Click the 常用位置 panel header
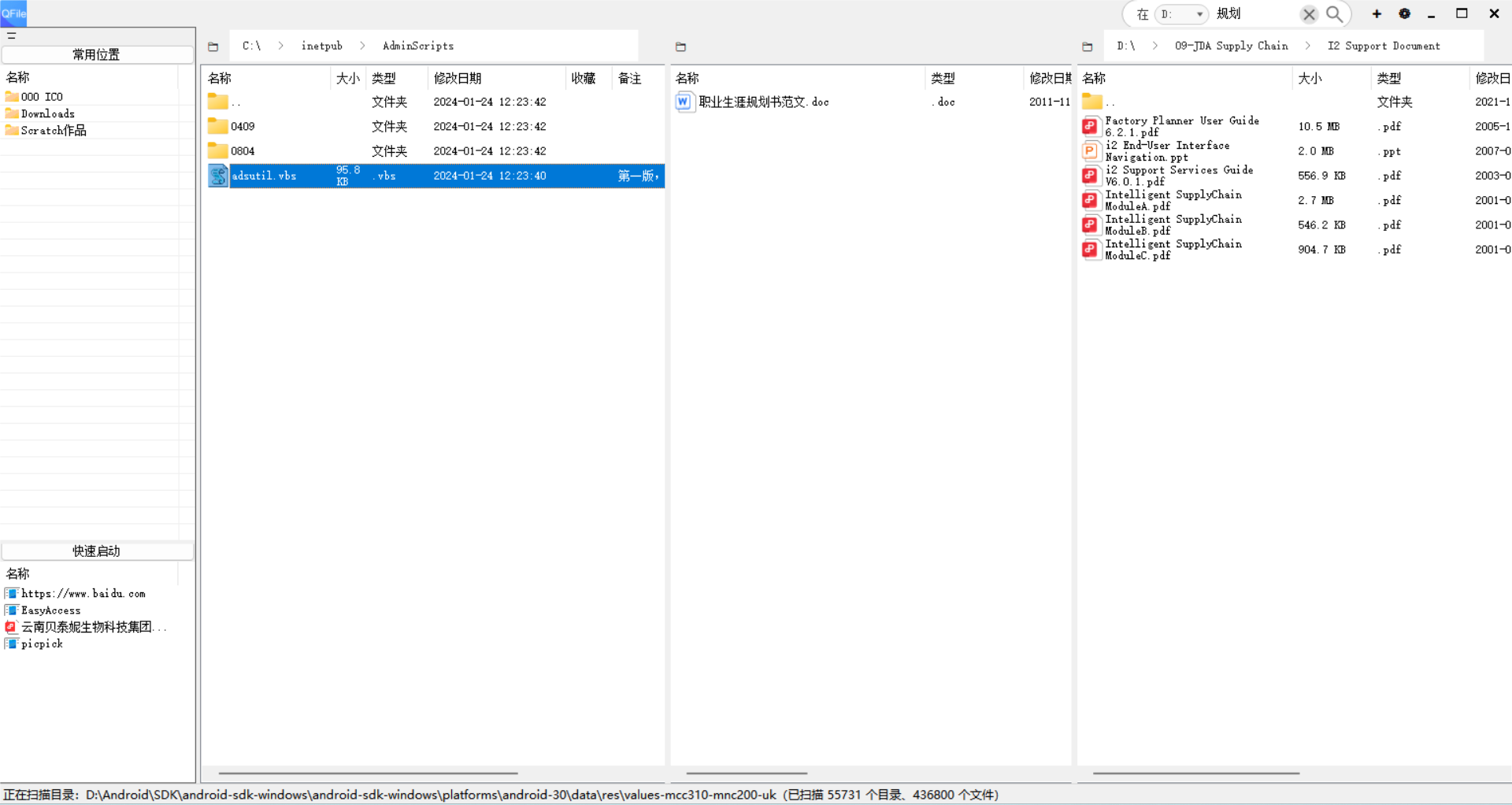The width and height of the screenshot is (1512, 805). [x=97, y=54]
